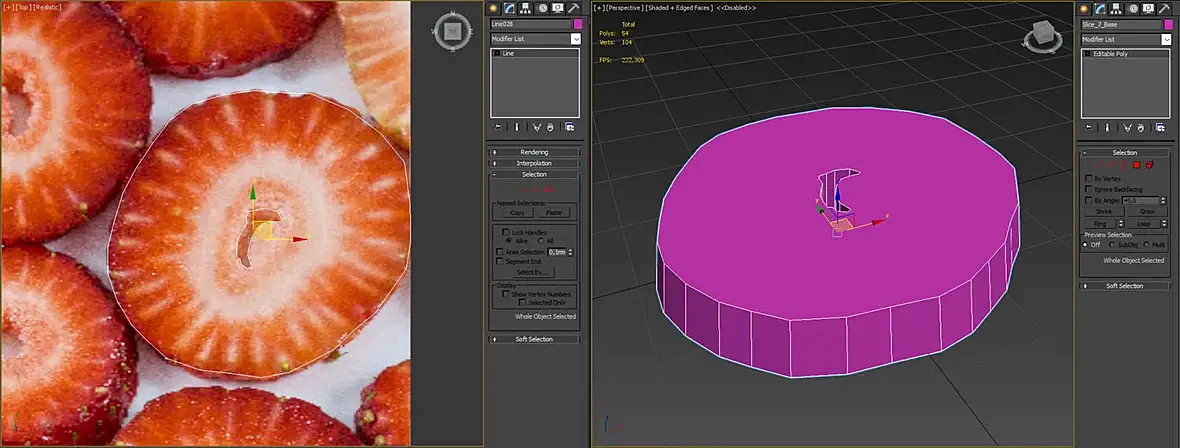
Task: Open Utilities hammer tab in right command panel
Action: coord(1163,8)
